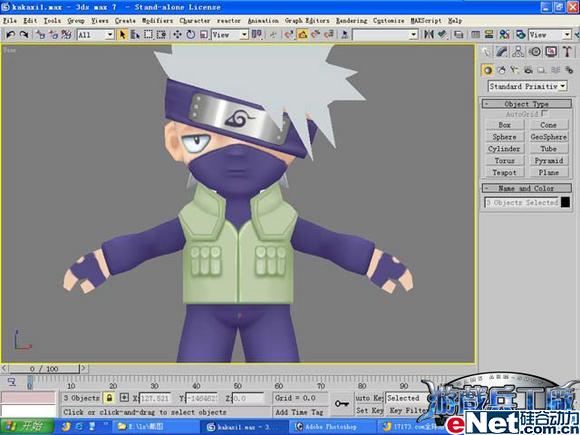Open the Modifiers menu
This screenshot has width=580, height=435.
tap(157, 21)
